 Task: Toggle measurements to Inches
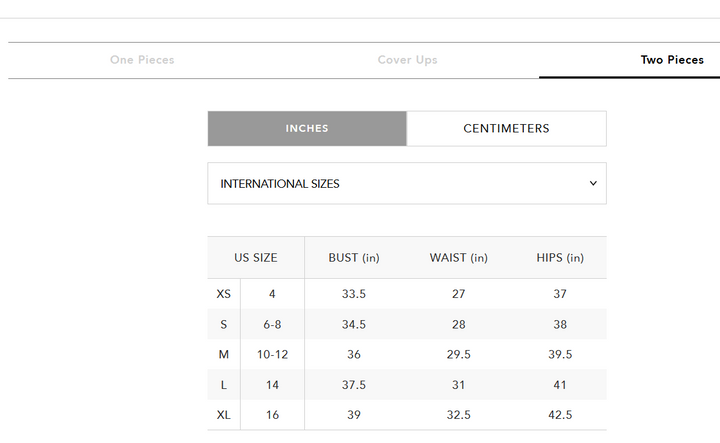pyautogui.click(x=307, y=129)
